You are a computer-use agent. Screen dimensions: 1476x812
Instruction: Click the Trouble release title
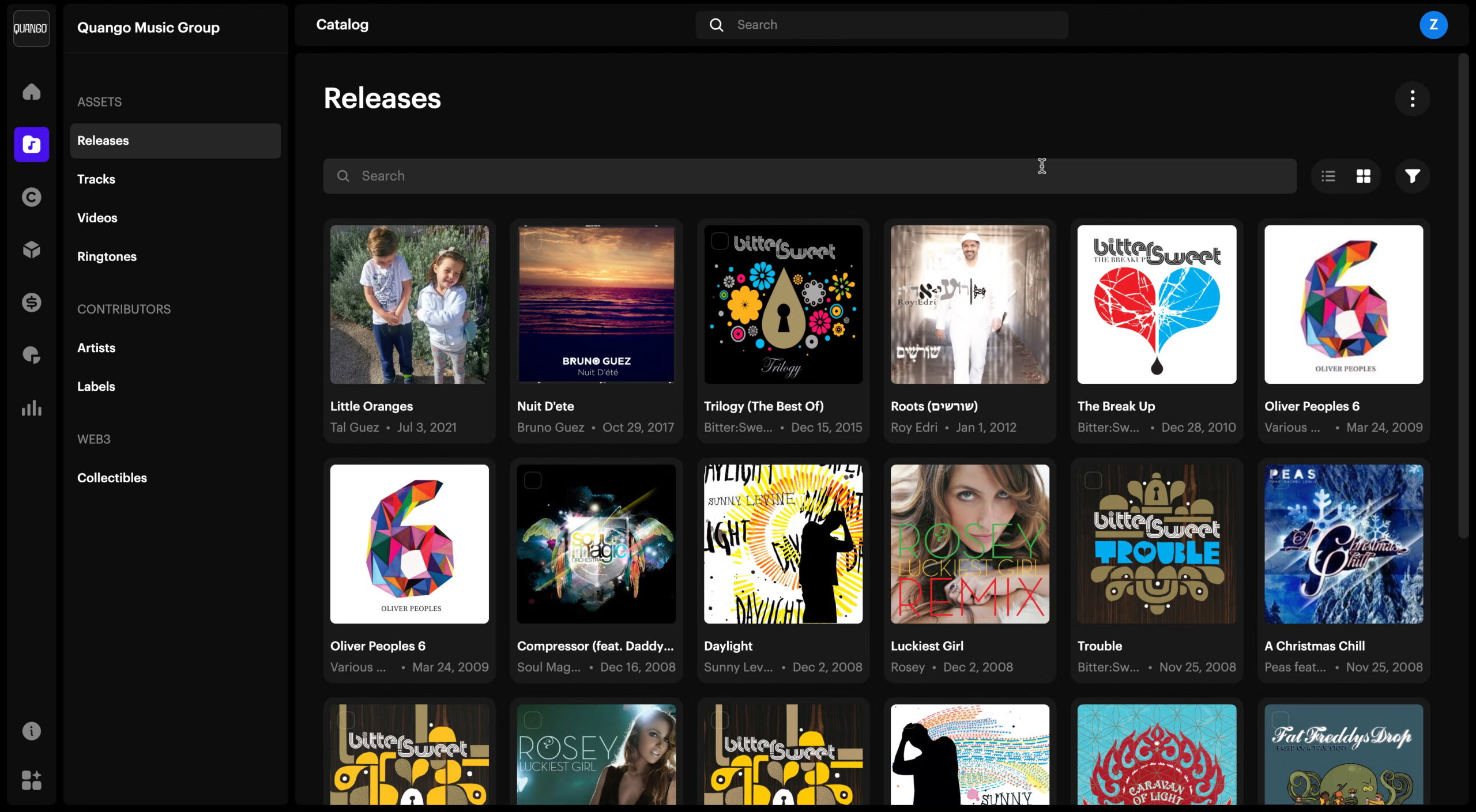pyautogui.click(x=1100, y=646)
